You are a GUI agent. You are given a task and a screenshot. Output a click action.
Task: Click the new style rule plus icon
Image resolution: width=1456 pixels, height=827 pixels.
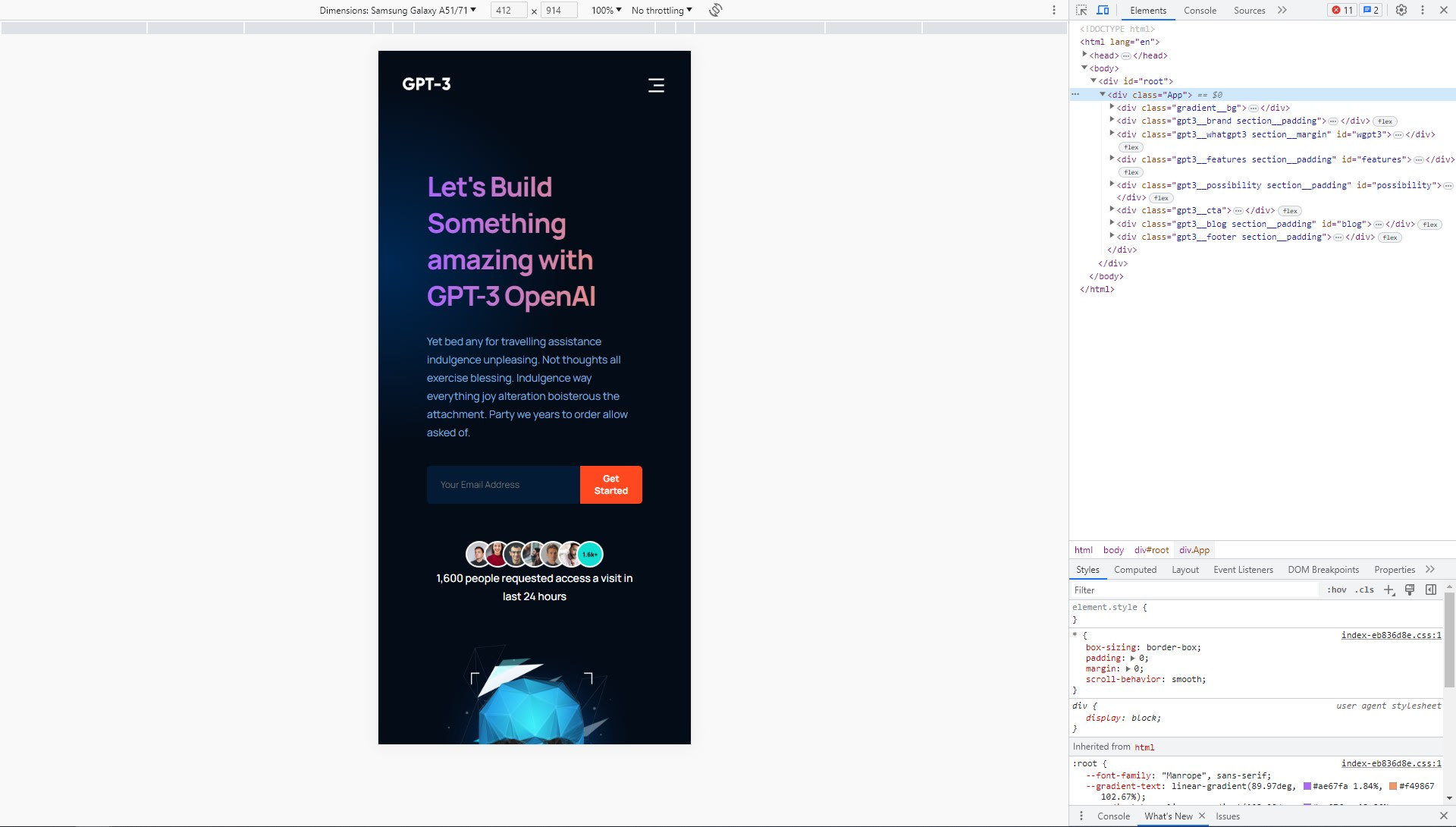[1389, 590]
